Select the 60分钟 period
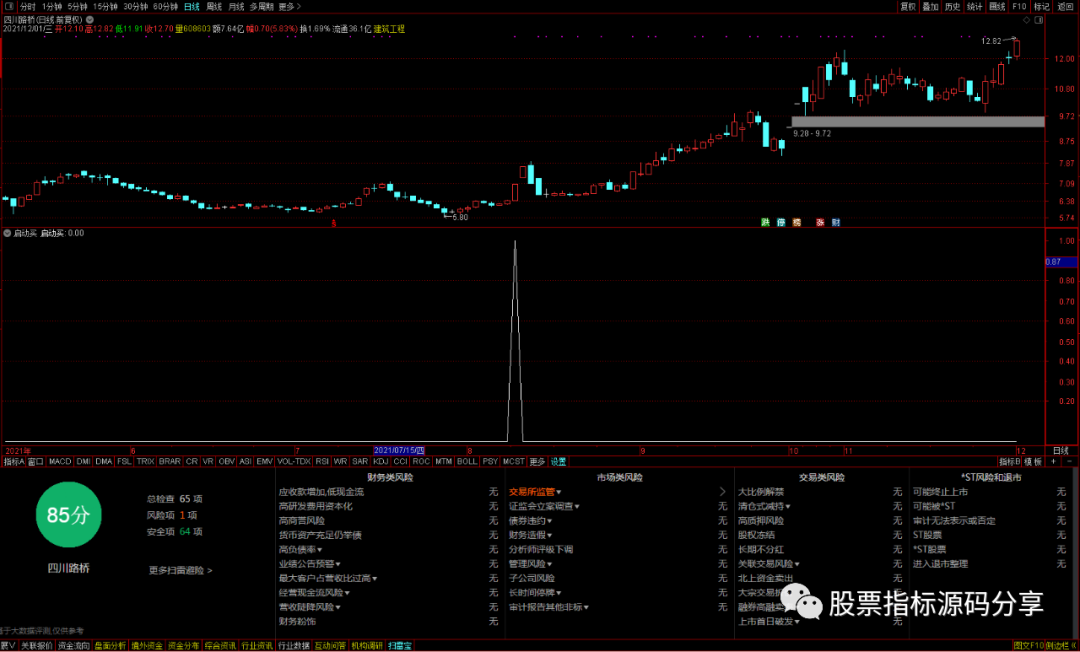Image resolution: width=1080 pixels, height=652 pixels. pos(165,6)
